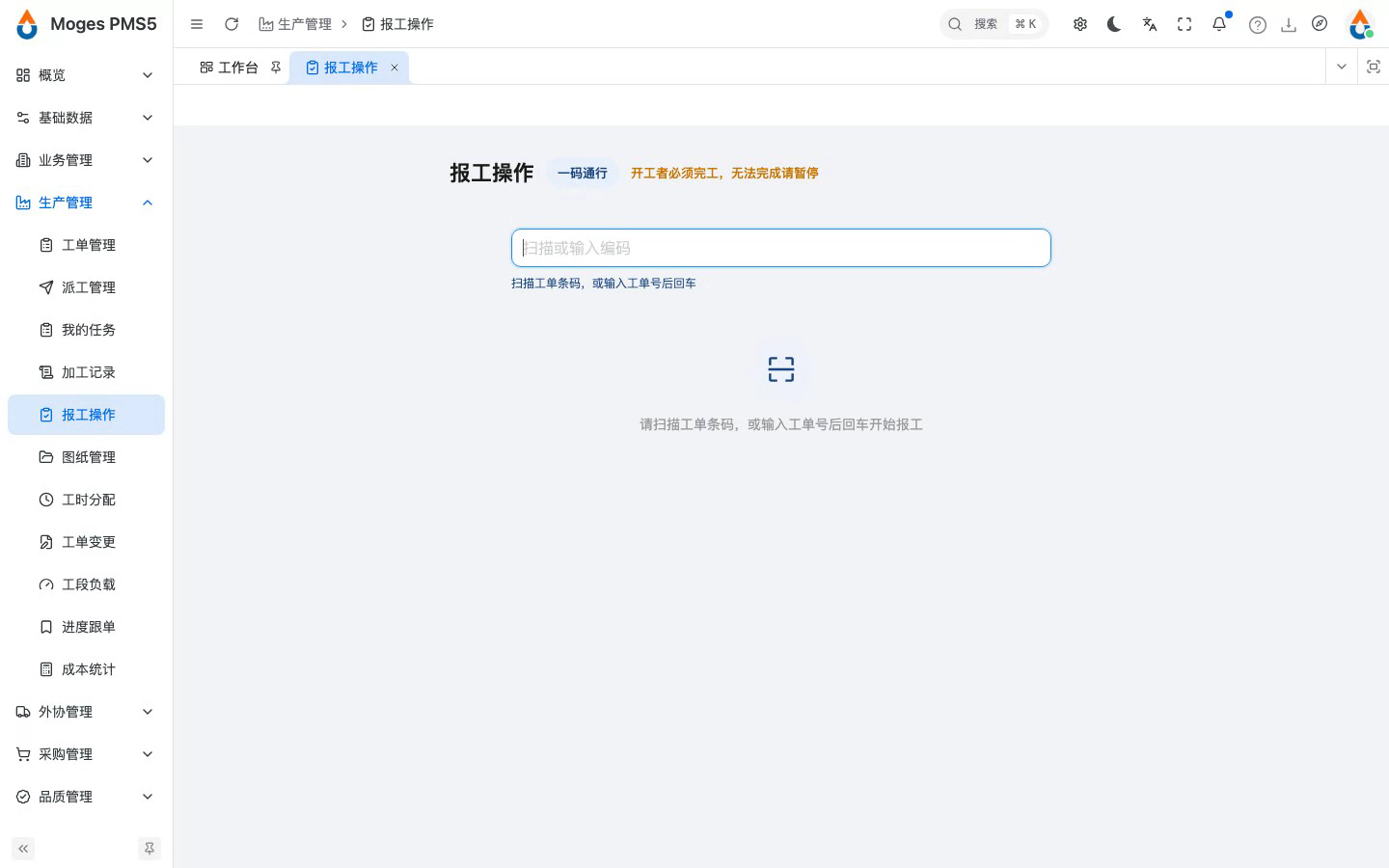The width and height of the screenshot is (1389, 868).
Task: Open 加工记录 in the sidebar
Action: (x=86, y=372)
